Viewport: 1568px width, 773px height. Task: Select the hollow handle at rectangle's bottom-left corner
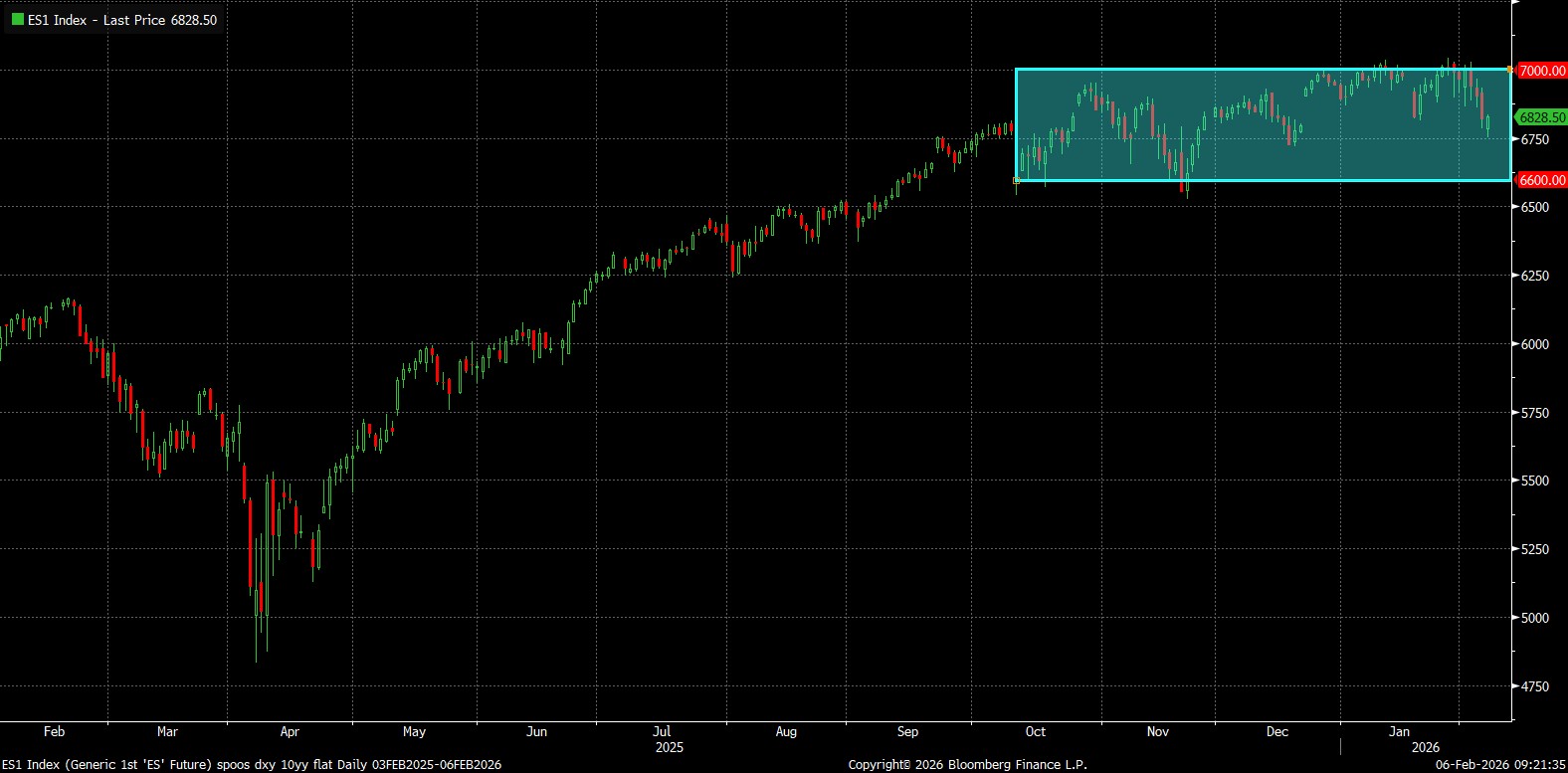click(x=1016, y=180)
